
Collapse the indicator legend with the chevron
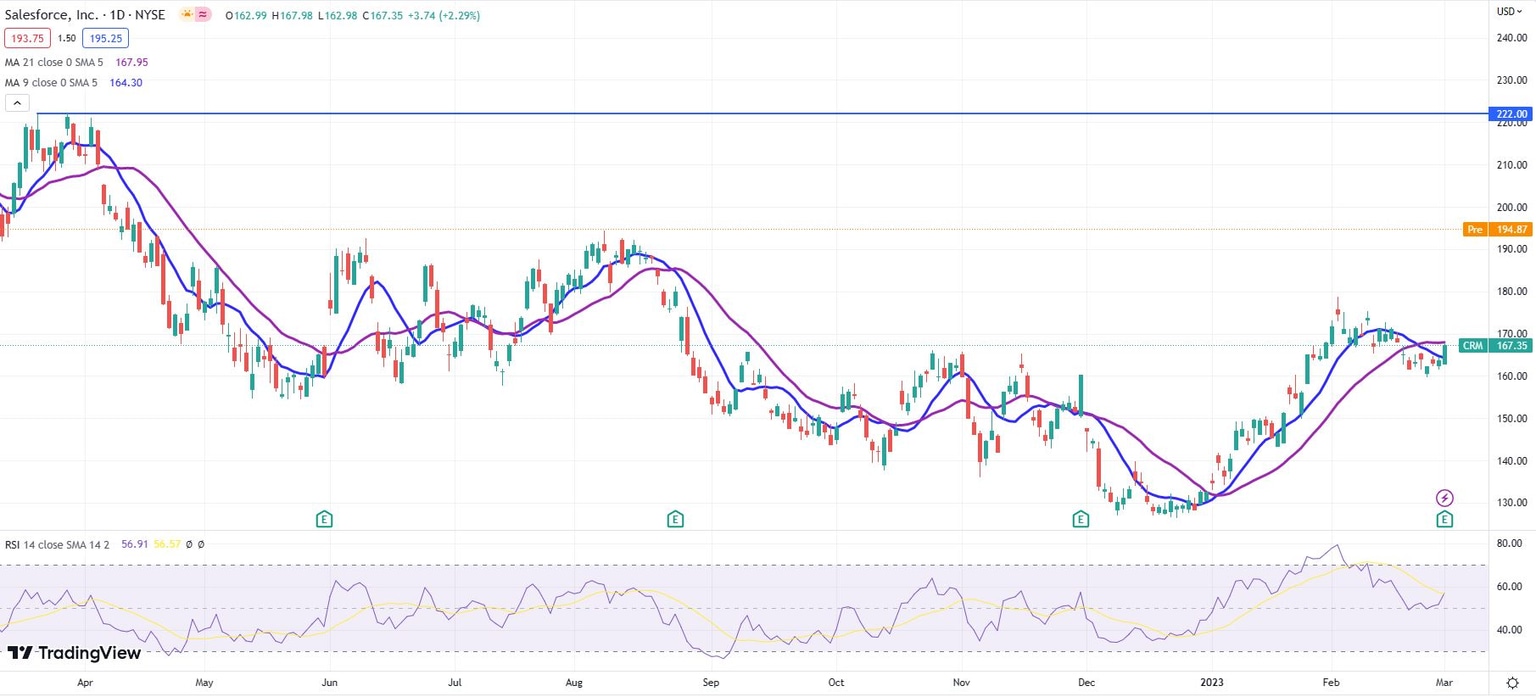pos(17,102)
